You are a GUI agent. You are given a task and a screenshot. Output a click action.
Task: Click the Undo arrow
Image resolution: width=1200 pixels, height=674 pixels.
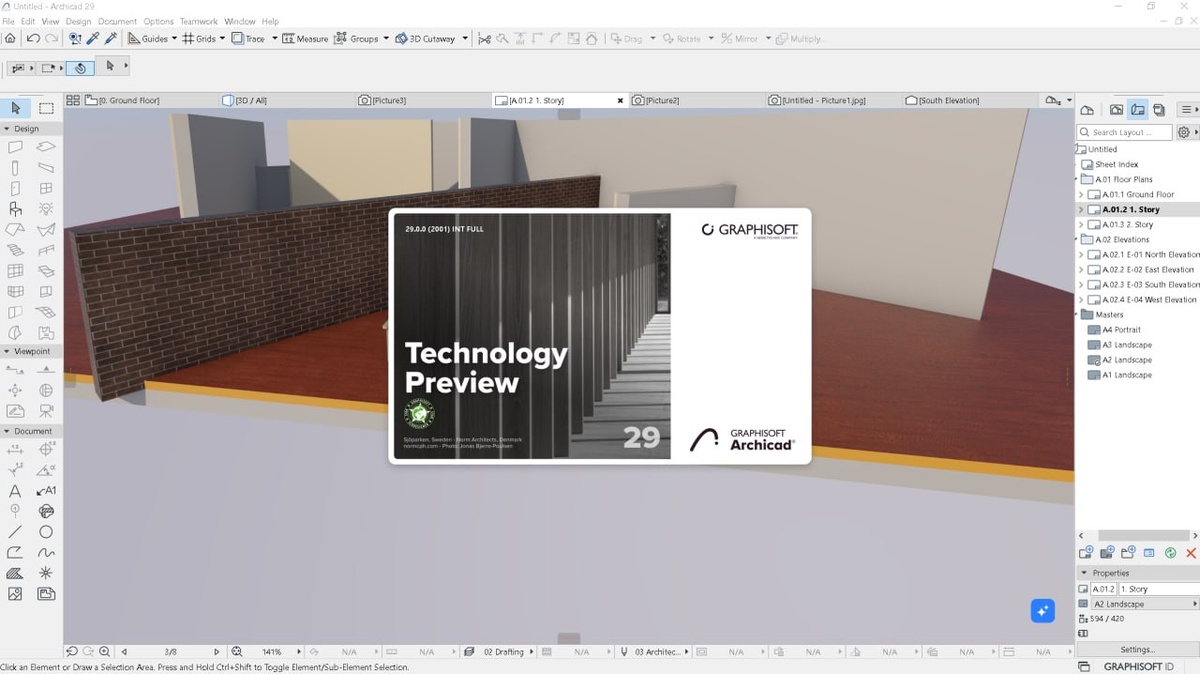(x=33, y=38)
